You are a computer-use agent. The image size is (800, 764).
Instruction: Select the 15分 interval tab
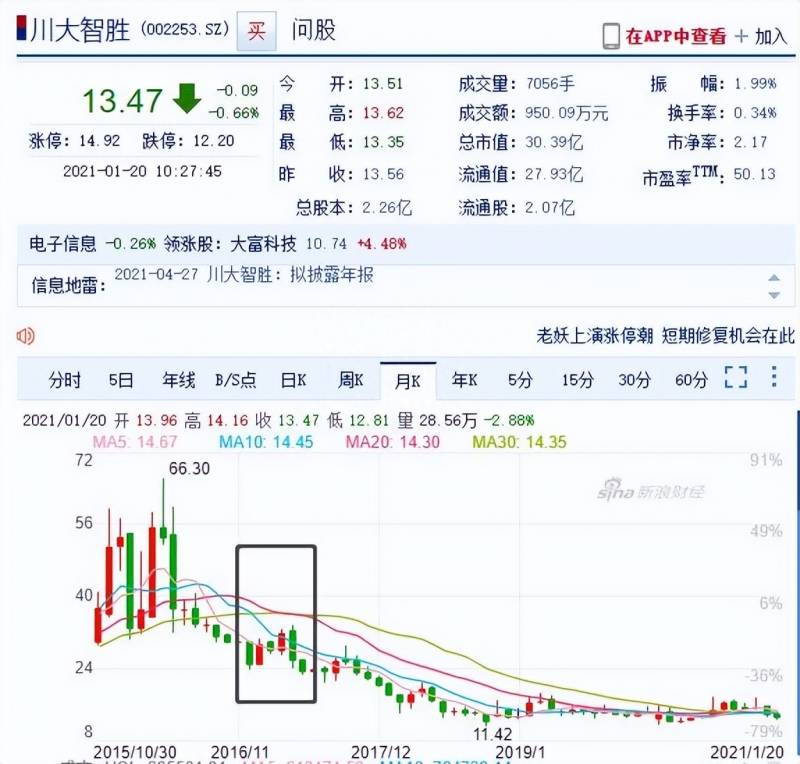click(578, 380)
